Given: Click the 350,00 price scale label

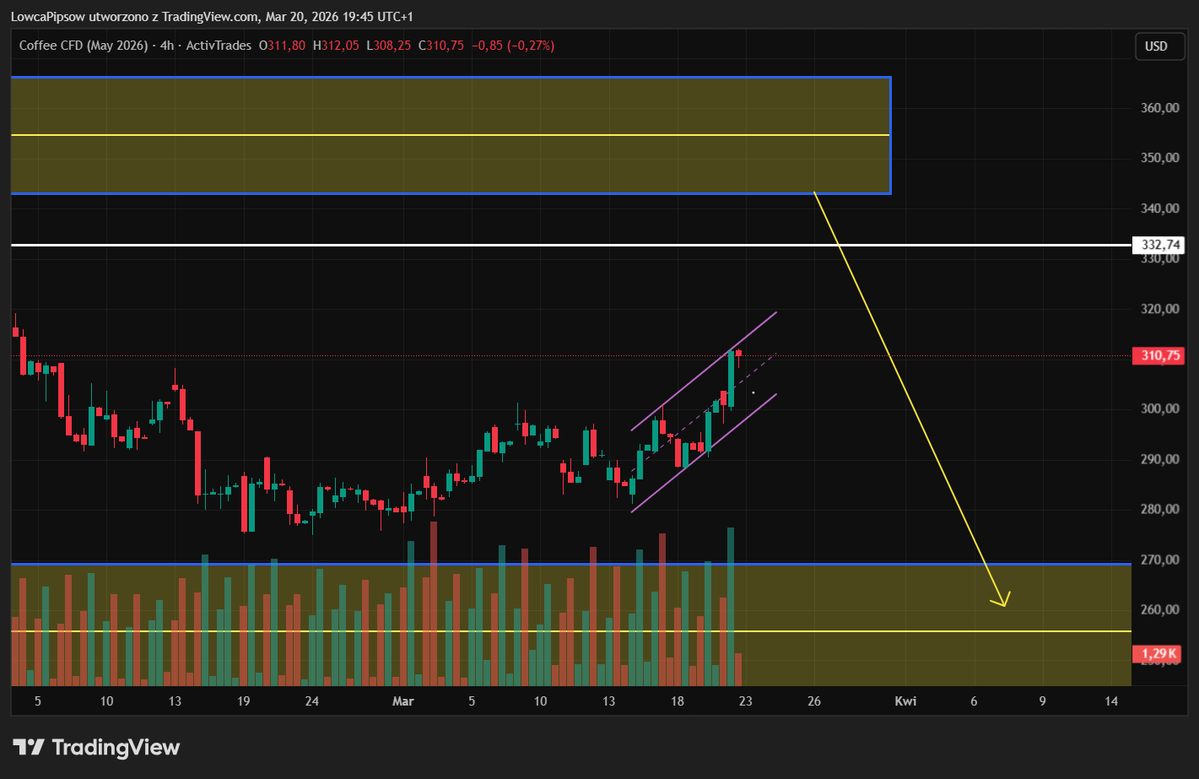Looking at the screenshot, I should (x=1160, y=157).
